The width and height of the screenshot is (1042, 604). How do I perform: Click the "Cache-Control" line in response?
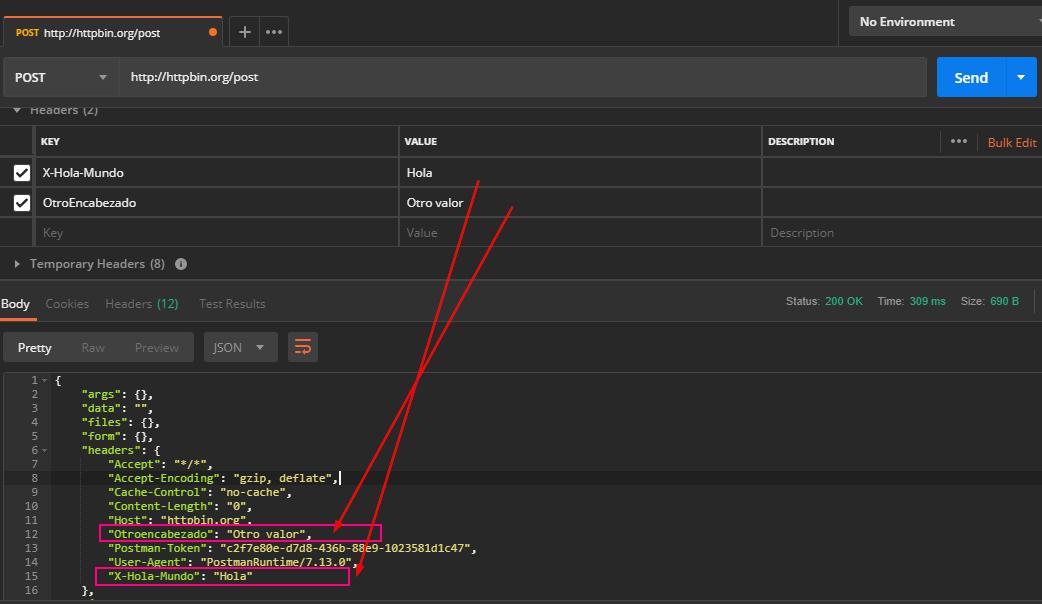[x=199, y=492]
